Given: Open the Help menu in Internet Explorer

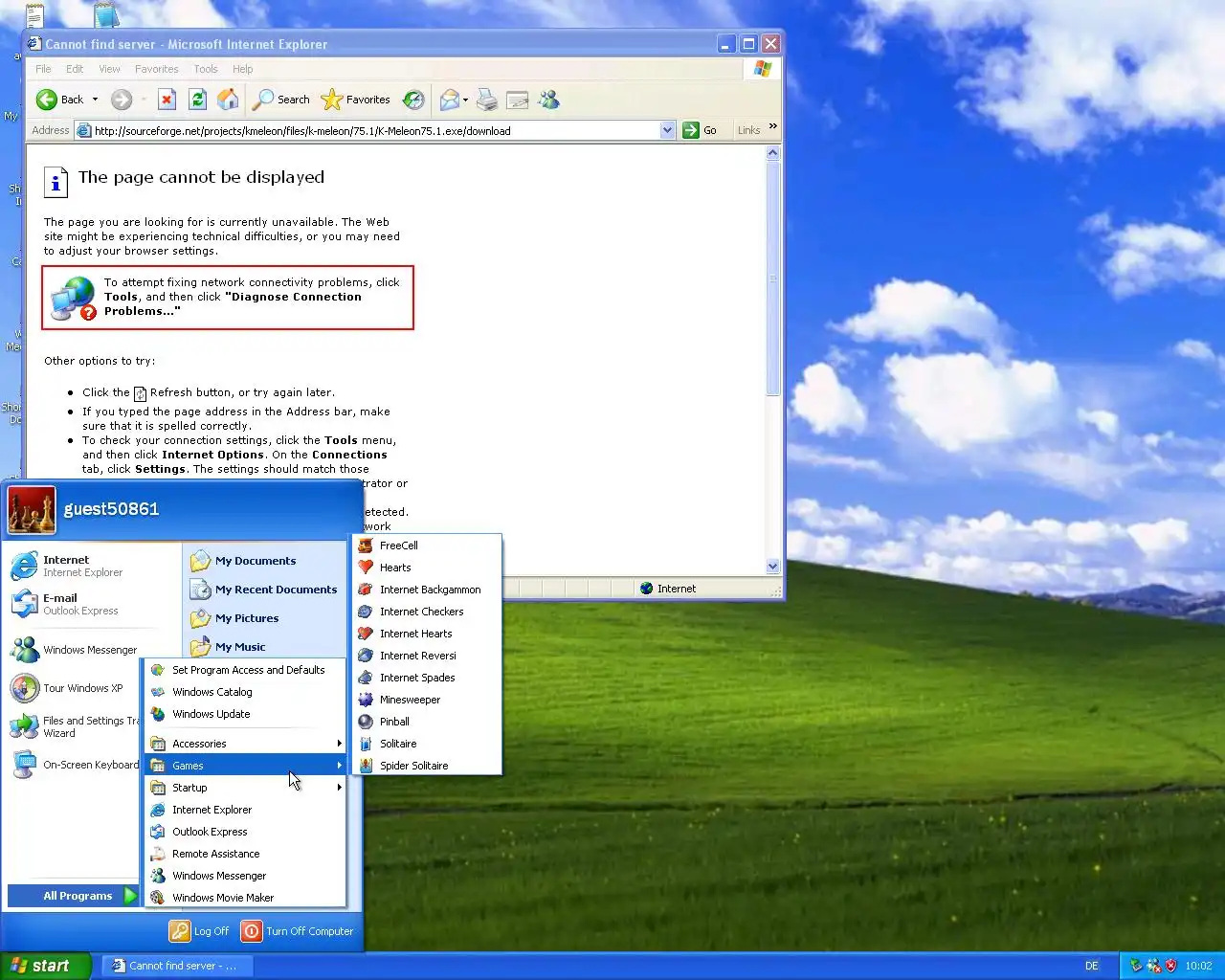Looking at the screenshot, I should pyautogui.click(x=242, y=69).
